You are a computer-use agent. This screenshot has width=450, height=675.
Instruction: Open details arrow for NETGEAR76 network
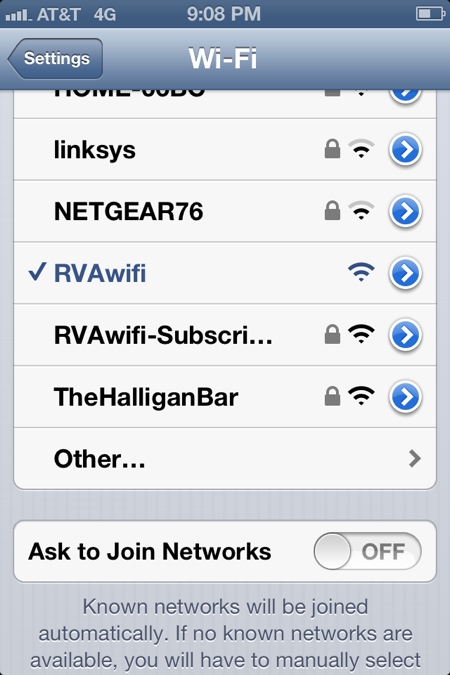(405, 211)
